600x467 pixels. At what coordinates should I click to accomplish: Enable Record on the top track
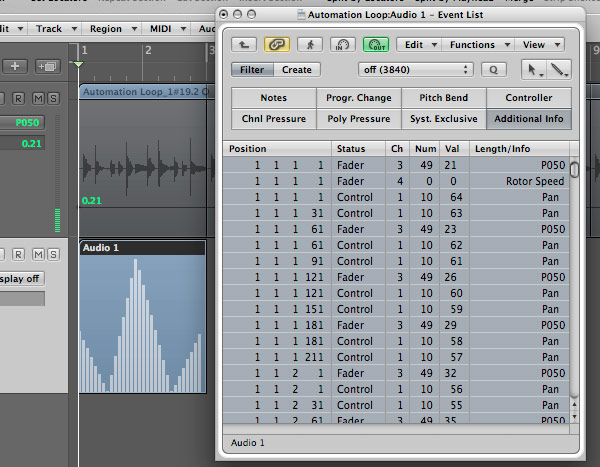[18, 99]
